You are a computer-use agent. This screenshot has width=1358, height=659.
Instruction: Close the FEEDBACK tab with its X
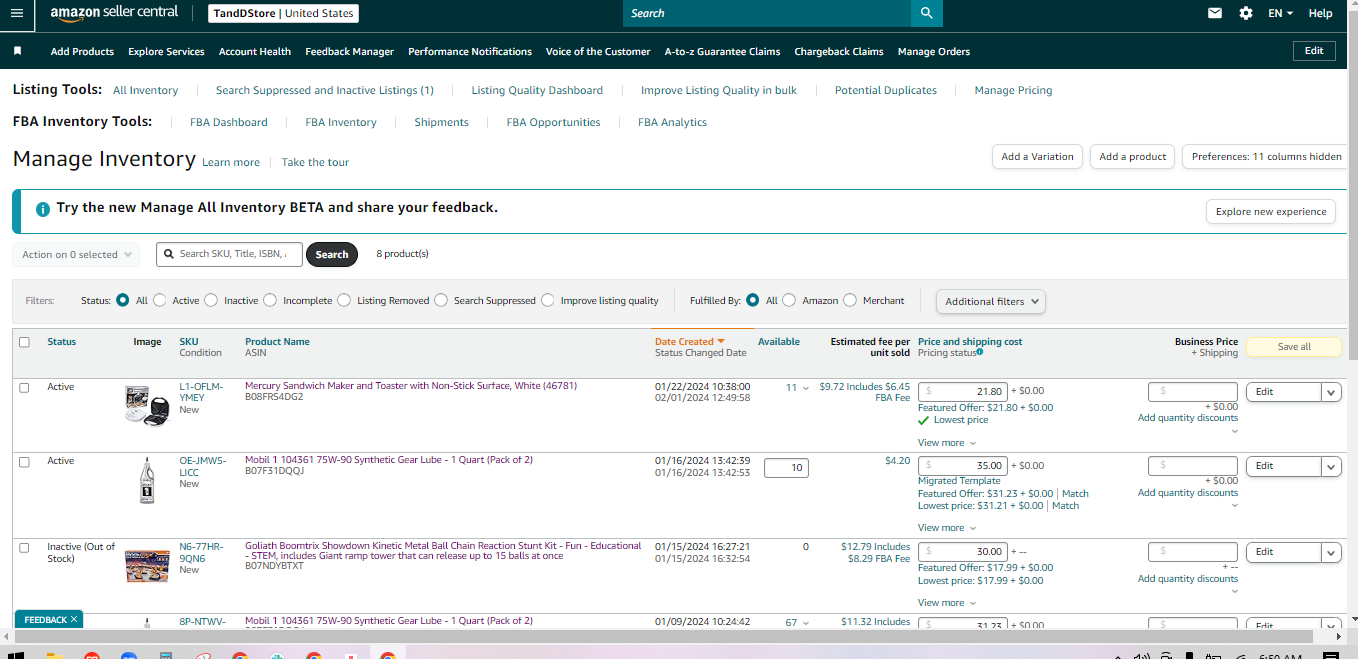pos(74,620)
